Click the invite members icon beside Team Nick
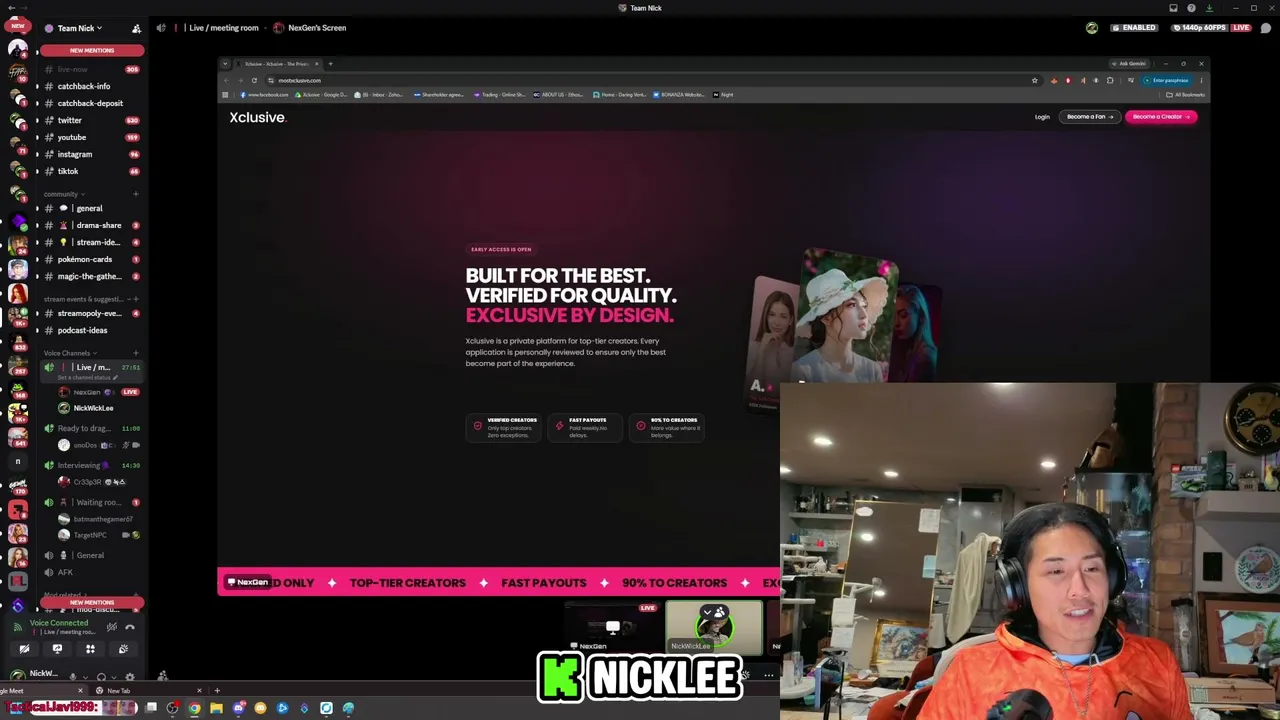Screen dimensions: 1280x720 [x=136, y=28]
